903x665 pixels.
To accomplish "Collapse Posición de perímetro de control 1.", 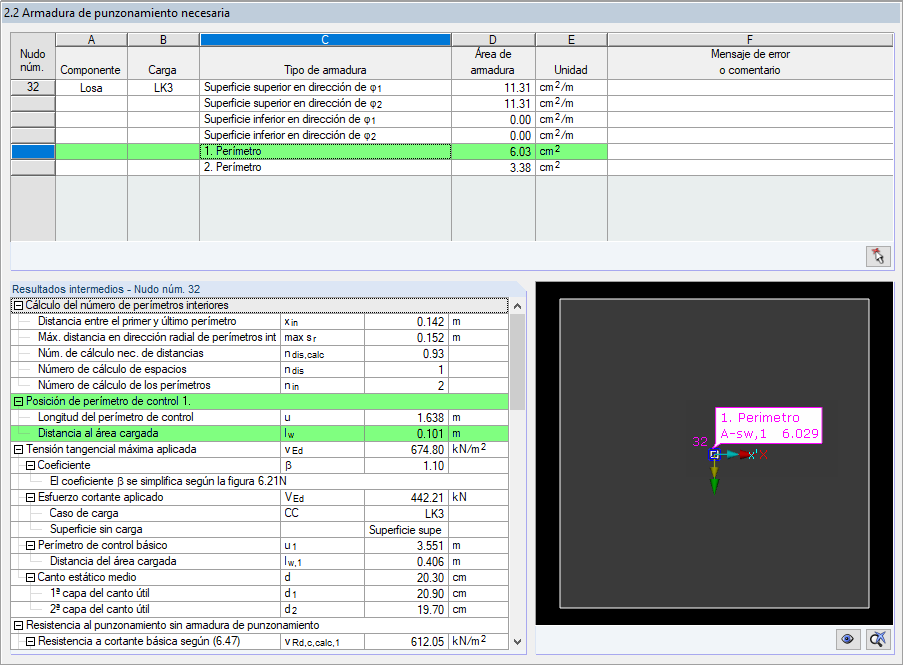I will 18,401.
